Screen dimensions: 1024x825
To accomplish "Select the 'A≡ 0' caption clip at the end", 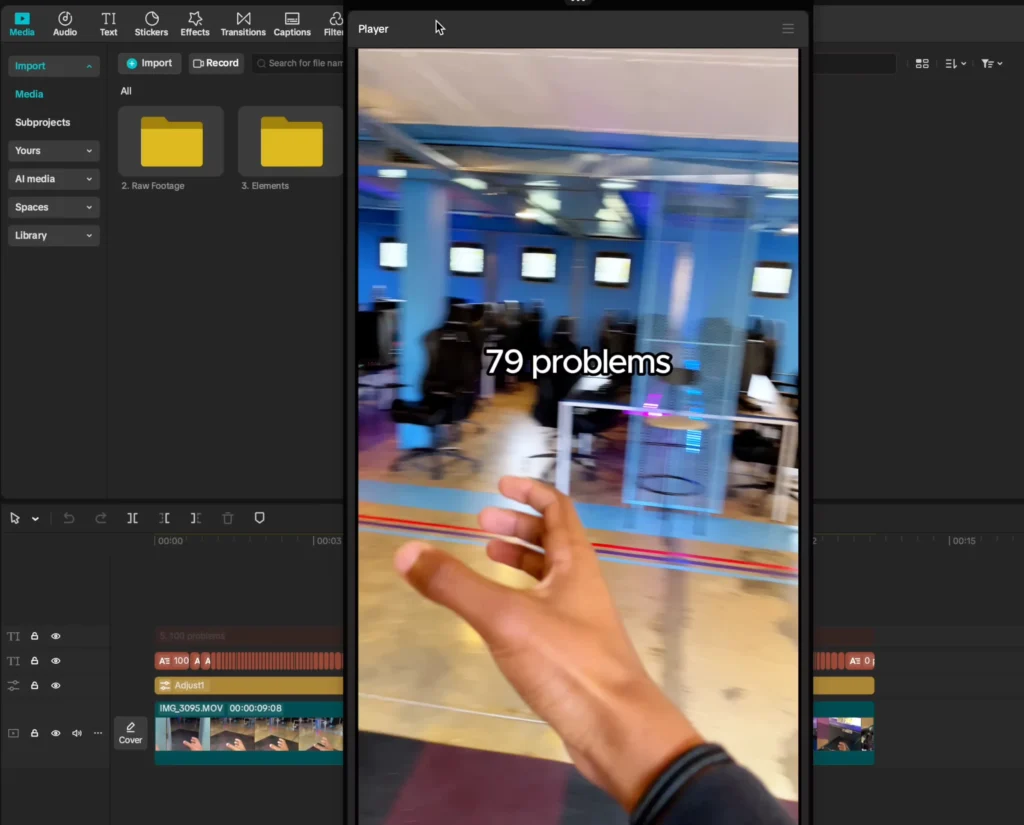I will click(861, 661).
